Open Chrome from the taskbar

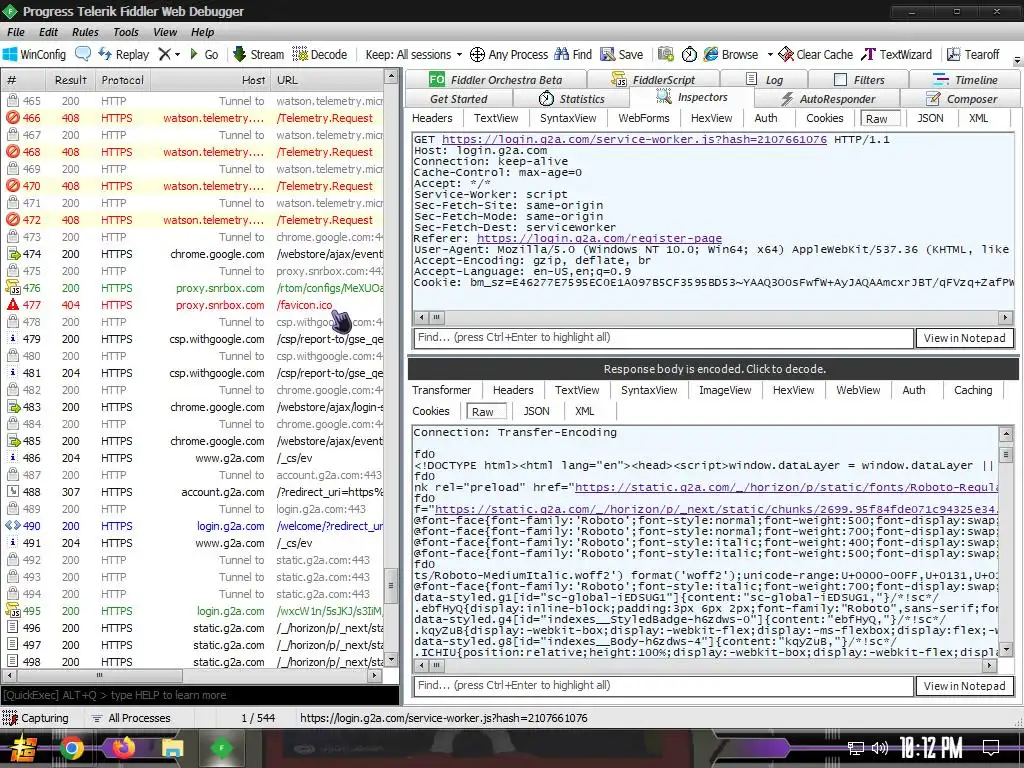tap(72, 748)
